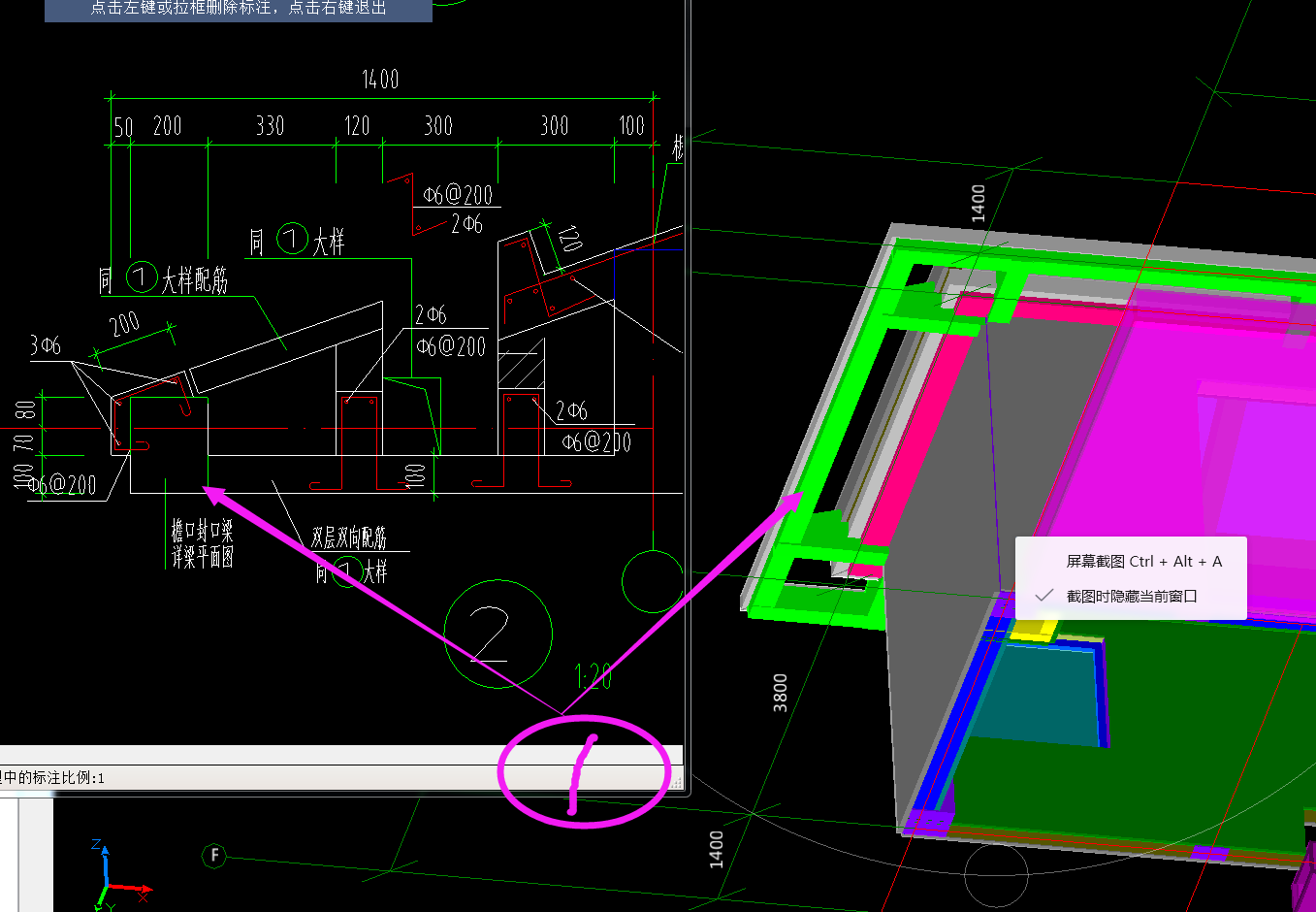Viewport: 1316px width, 912px height.
Task: Click the 同①大样配筋 annotation text
Action: coord(163,279)
